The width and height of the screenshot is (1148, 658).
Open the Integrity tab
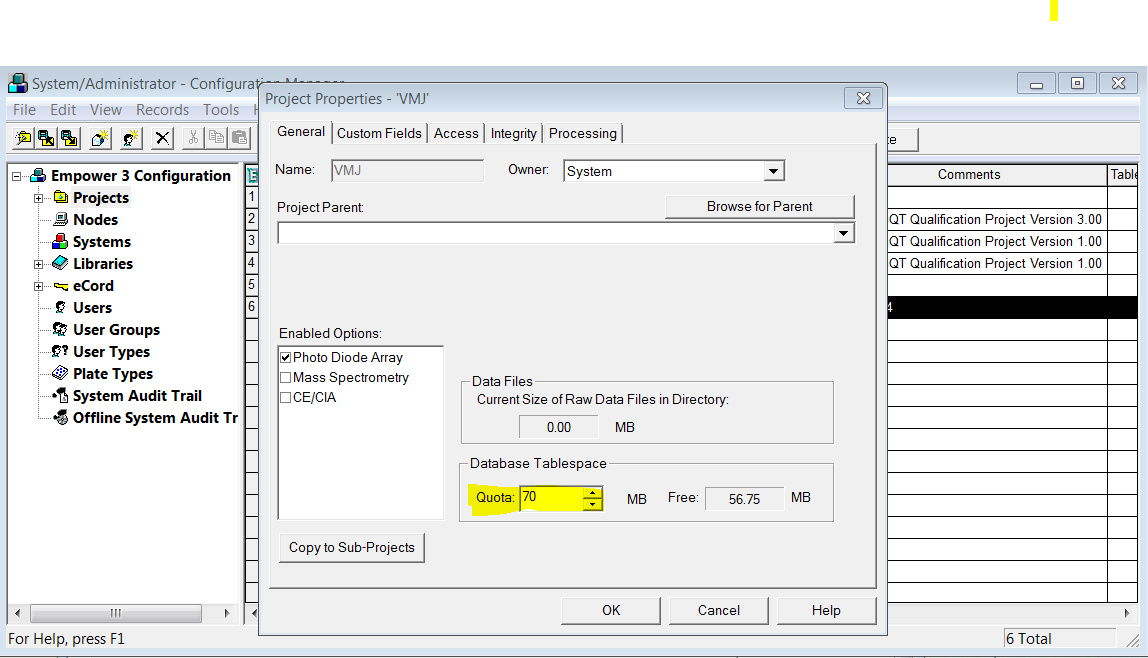coord(514,133)
